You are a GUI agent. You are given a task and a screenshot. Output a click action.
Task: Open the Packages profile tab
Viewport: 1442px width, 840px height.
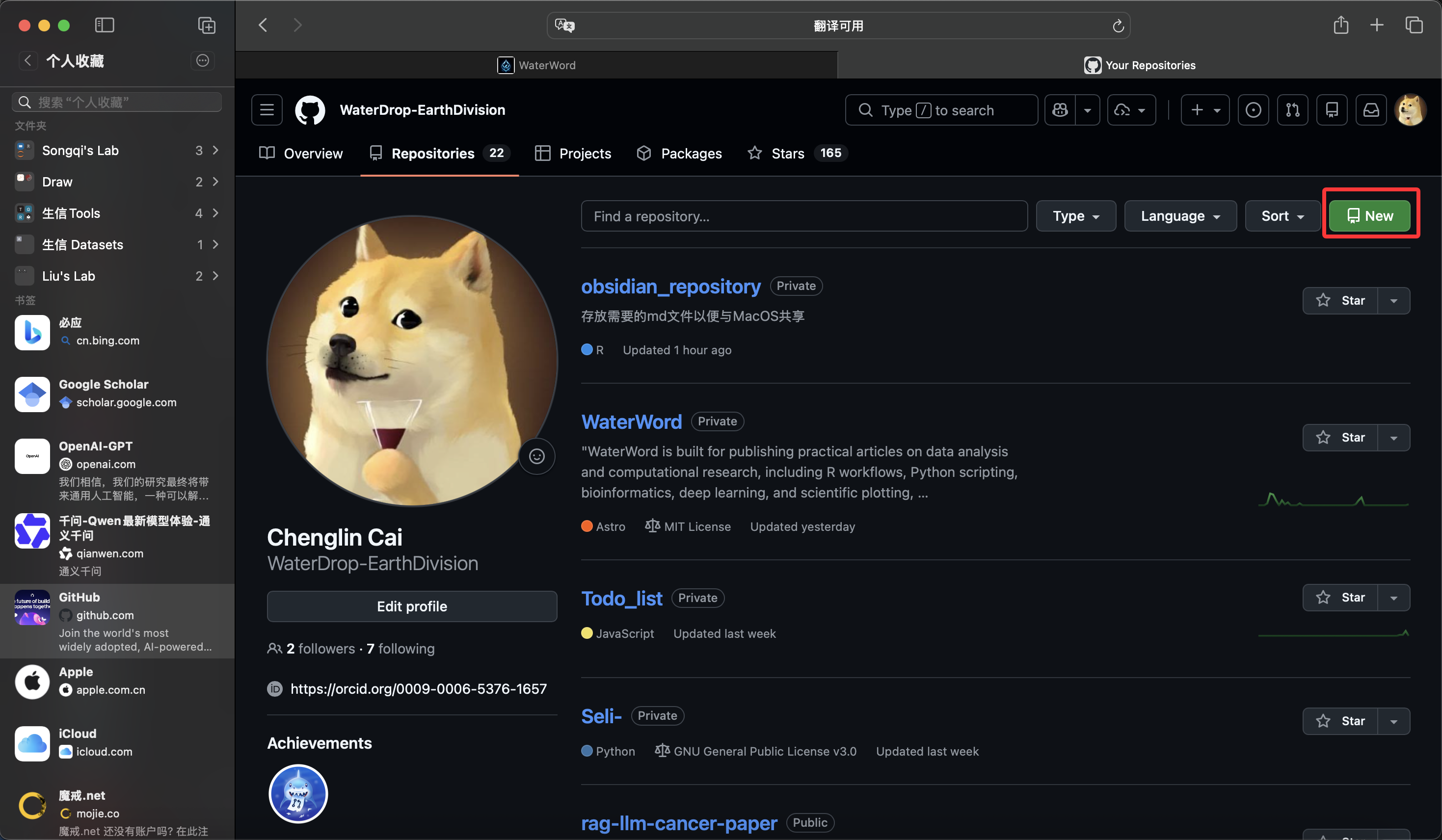pyautogui.click(x=679, y=153)
